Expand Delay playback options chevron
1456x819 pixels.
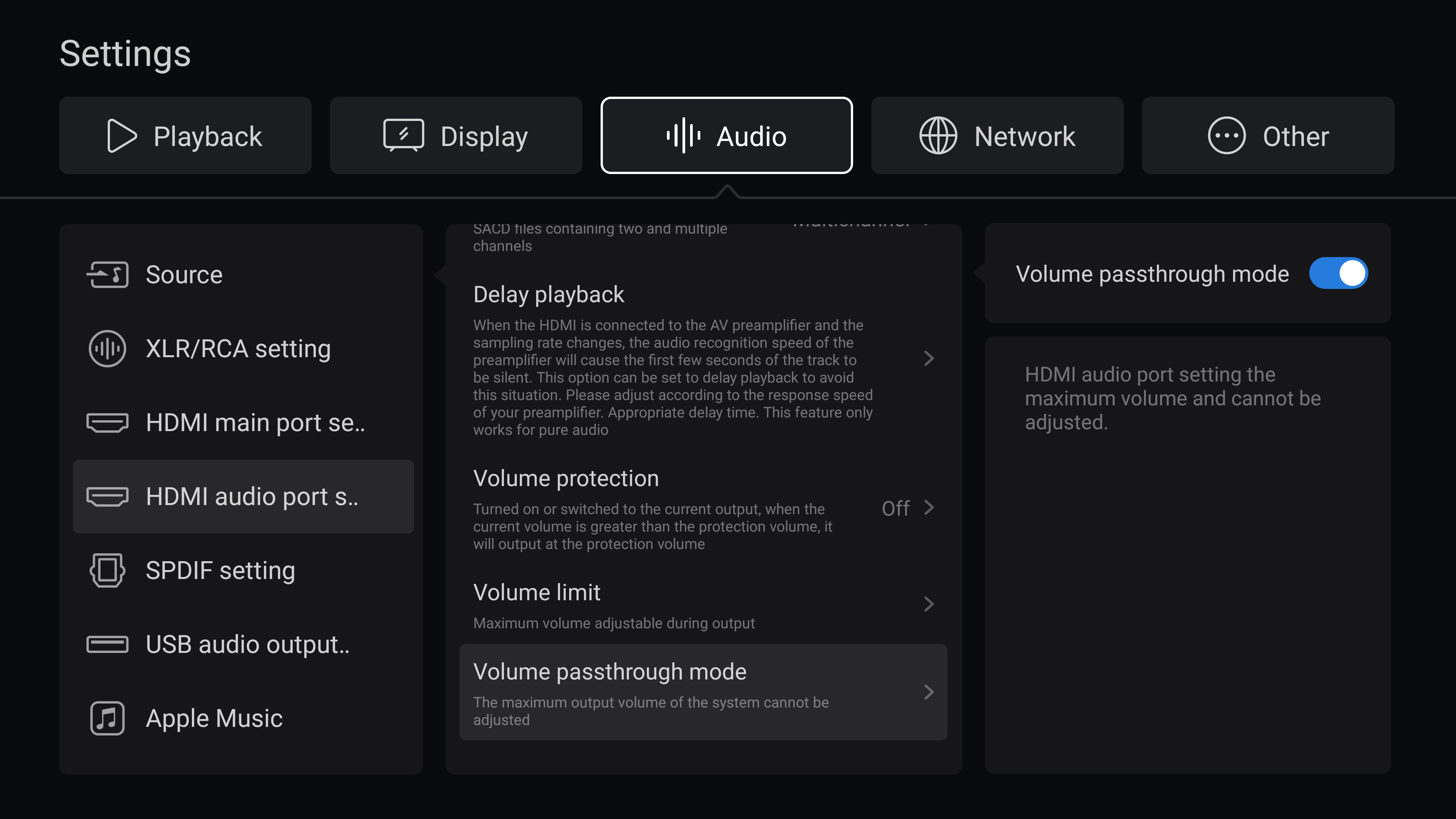tap(929, 358)
